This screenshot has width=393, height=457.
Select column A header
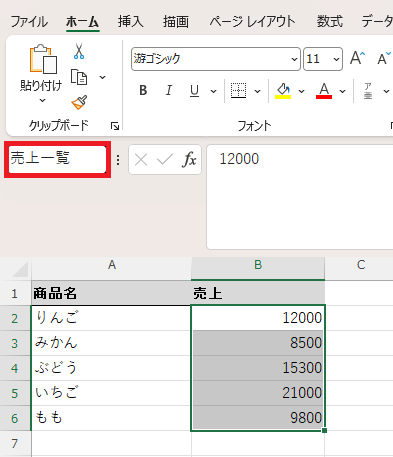[112, 269]
